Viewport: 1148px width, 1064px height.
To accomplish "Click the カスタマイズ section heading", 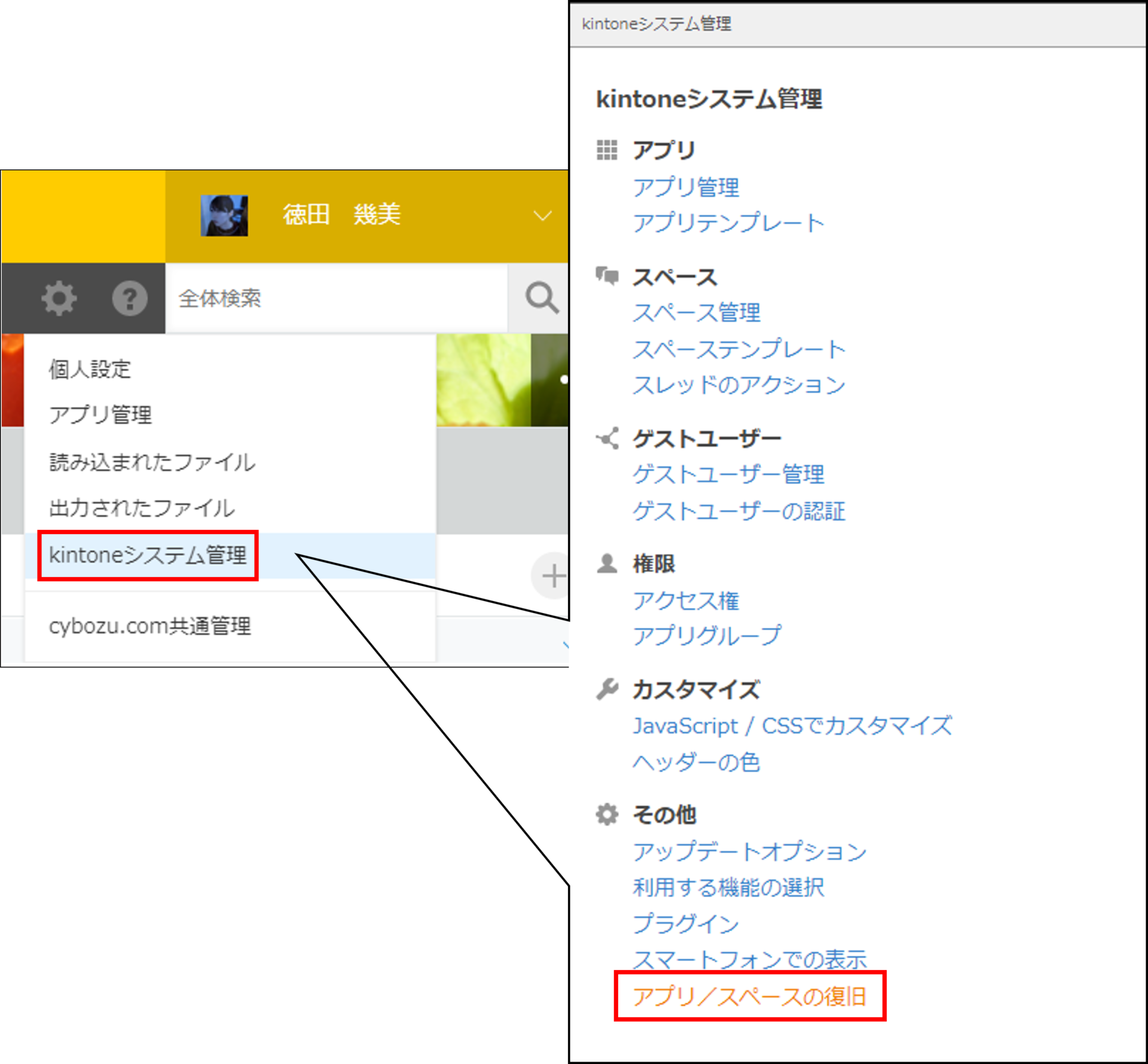I will click(x=697, y=690).
